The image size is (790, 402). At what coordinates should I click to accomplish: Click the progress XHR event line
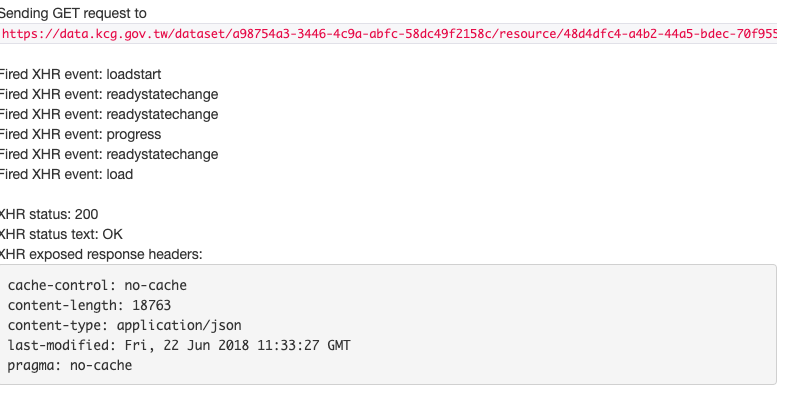(x=80, y=134)
